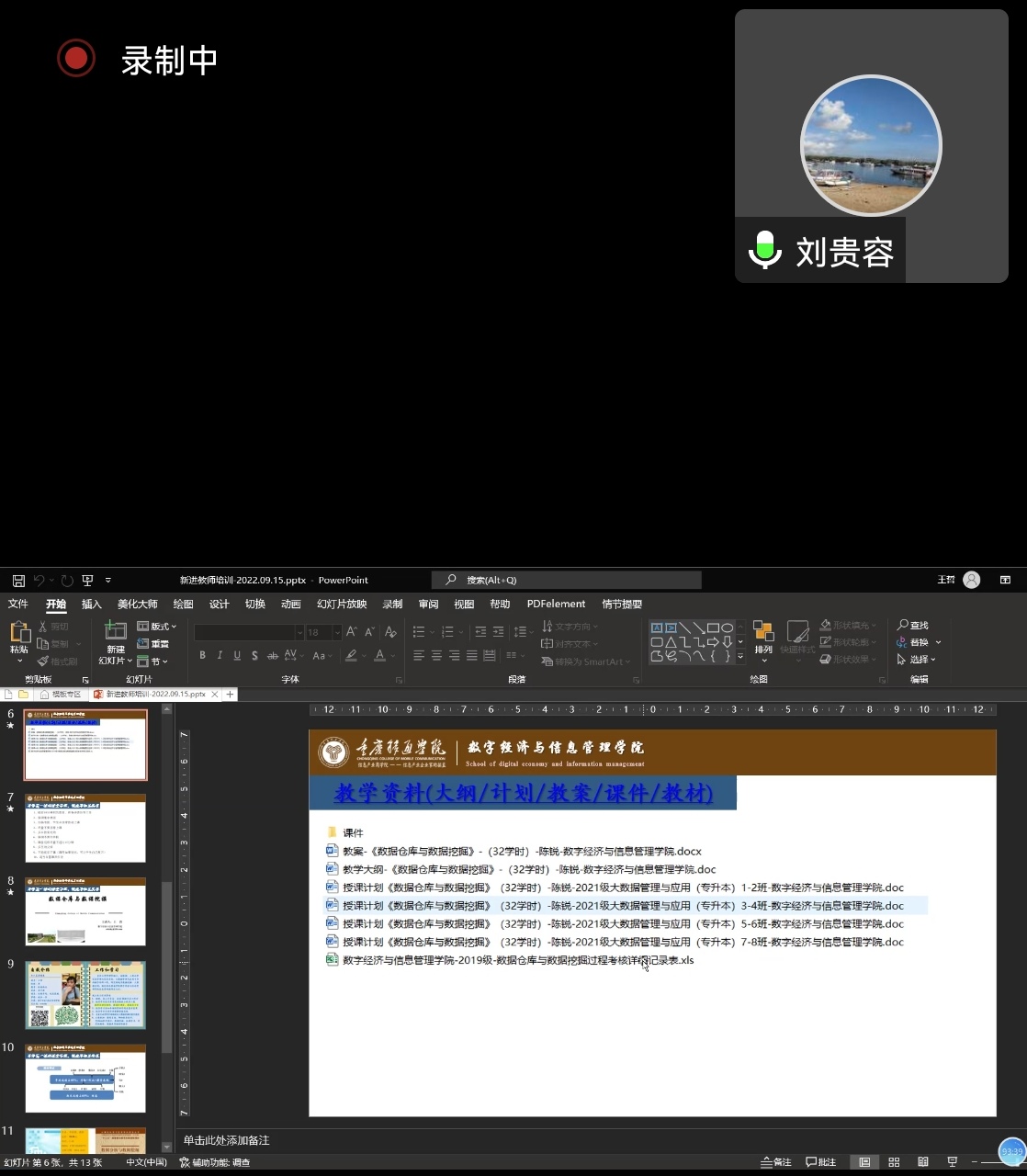This screenshot has width=1027, height=1176.
Task: Select the oval shape in shapes gallery
Action: coord(727,628)
